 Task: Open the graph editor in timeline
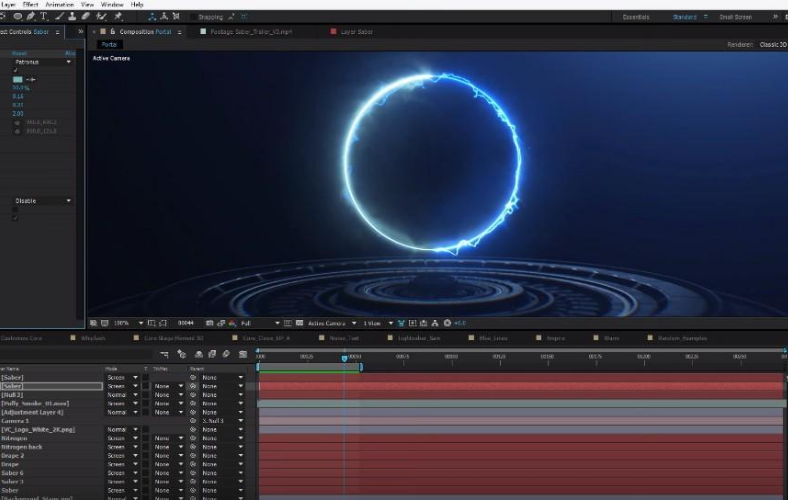(243, 354)
